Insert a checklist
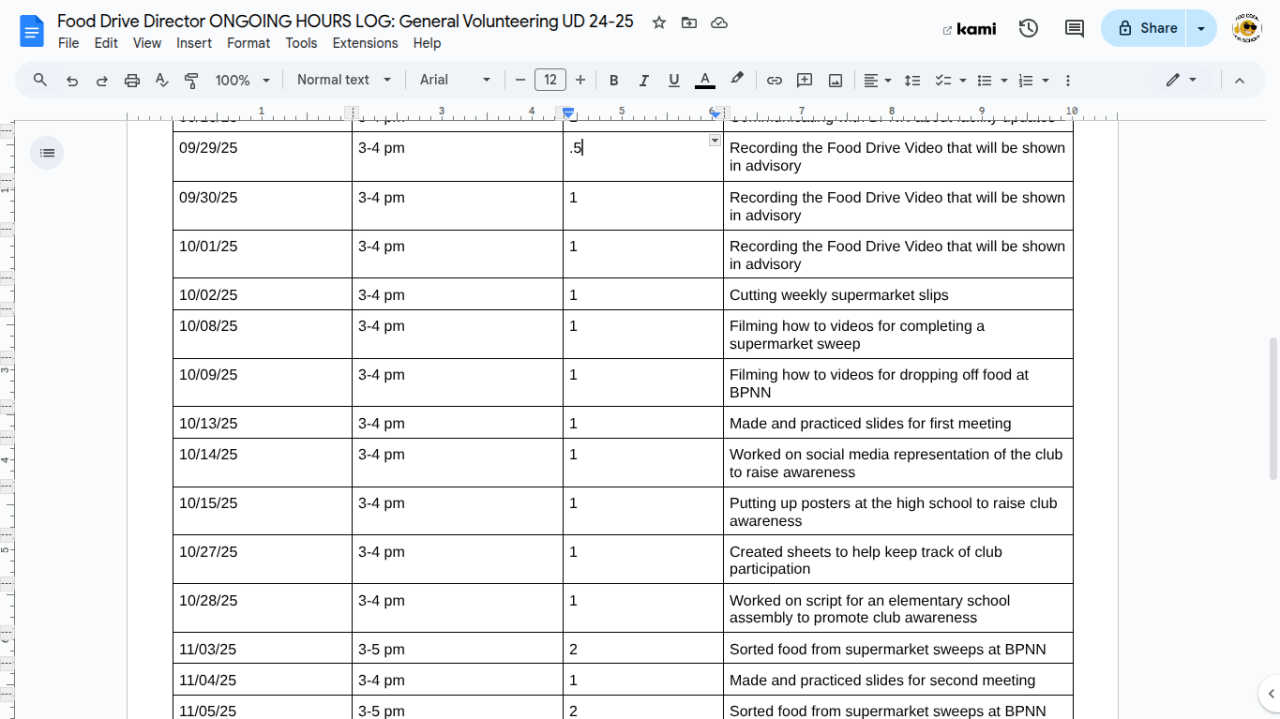This screenshot has width=1280, height=719. coord(942,80)
